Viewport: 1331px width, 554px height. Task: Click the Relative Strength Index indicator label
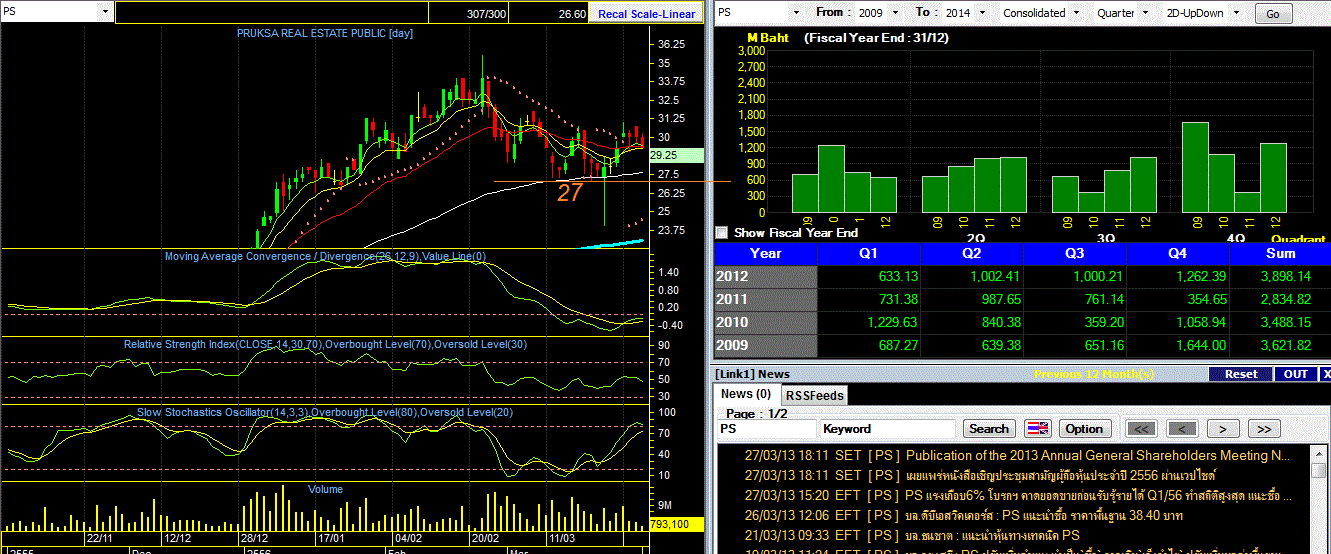click(324, 344)
